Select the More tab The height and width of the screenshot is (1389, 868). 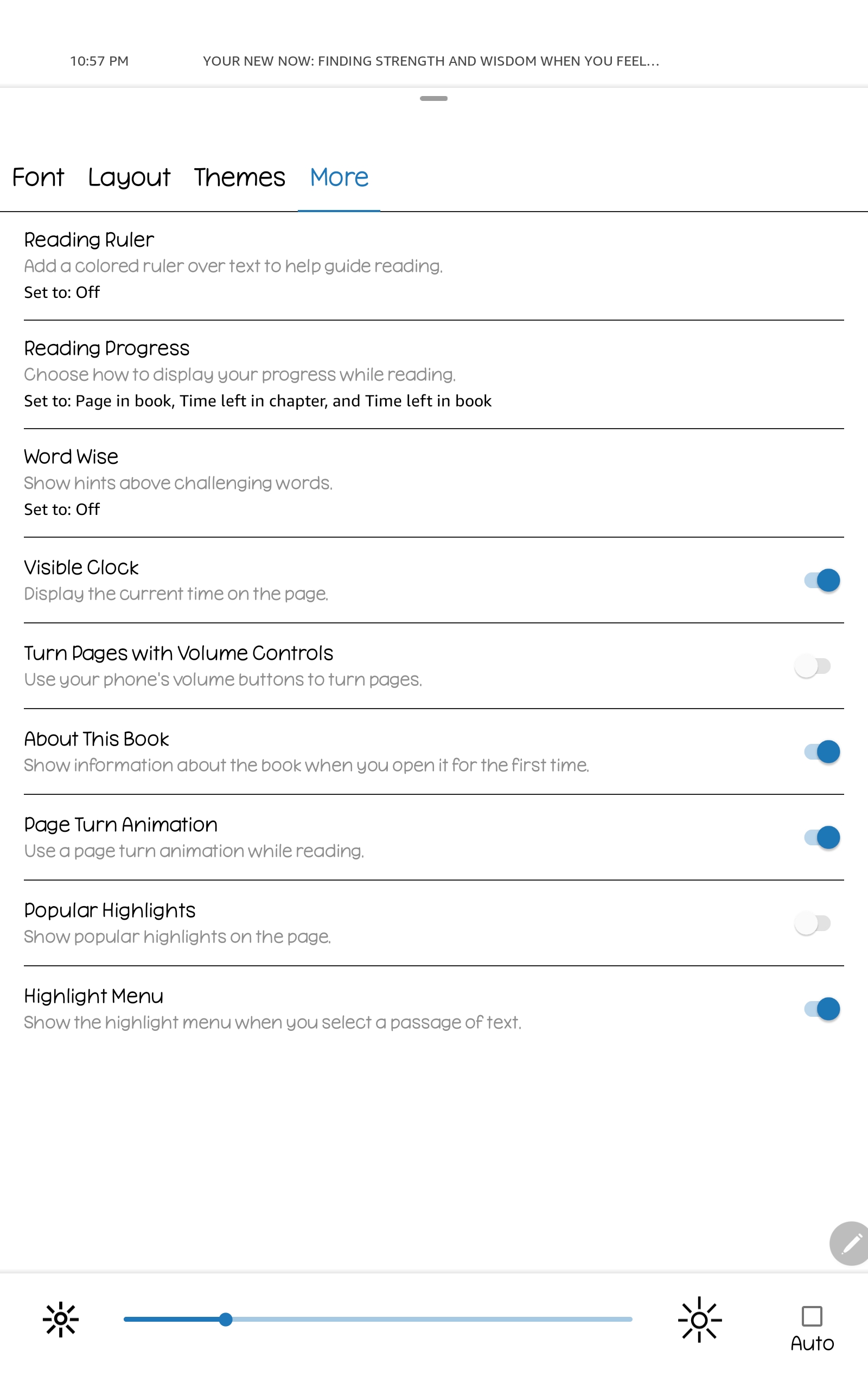(338, 177)
